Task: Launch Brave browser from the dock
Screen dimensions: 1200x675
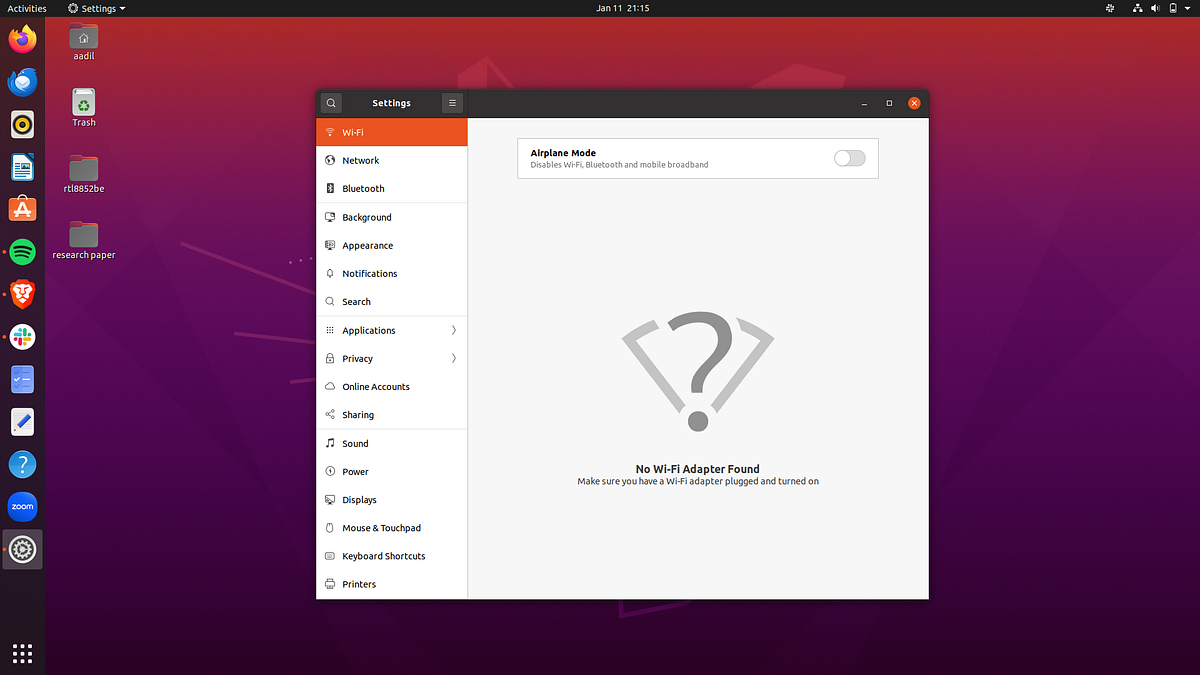Action: point(22,294)
